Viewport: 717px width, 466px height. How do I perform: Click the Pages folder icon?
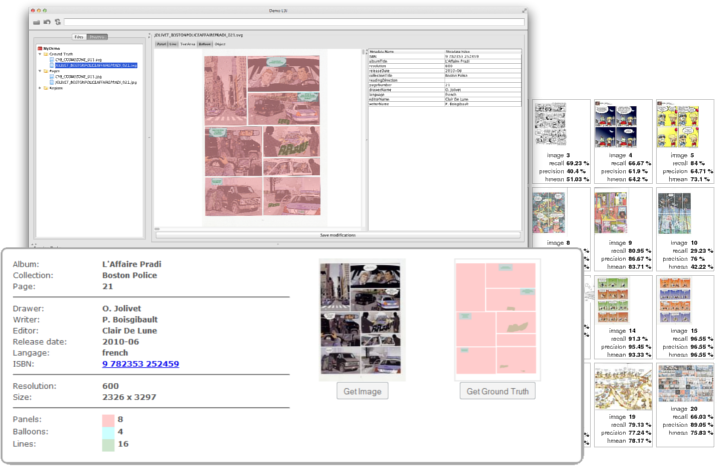tap(46, 71)
